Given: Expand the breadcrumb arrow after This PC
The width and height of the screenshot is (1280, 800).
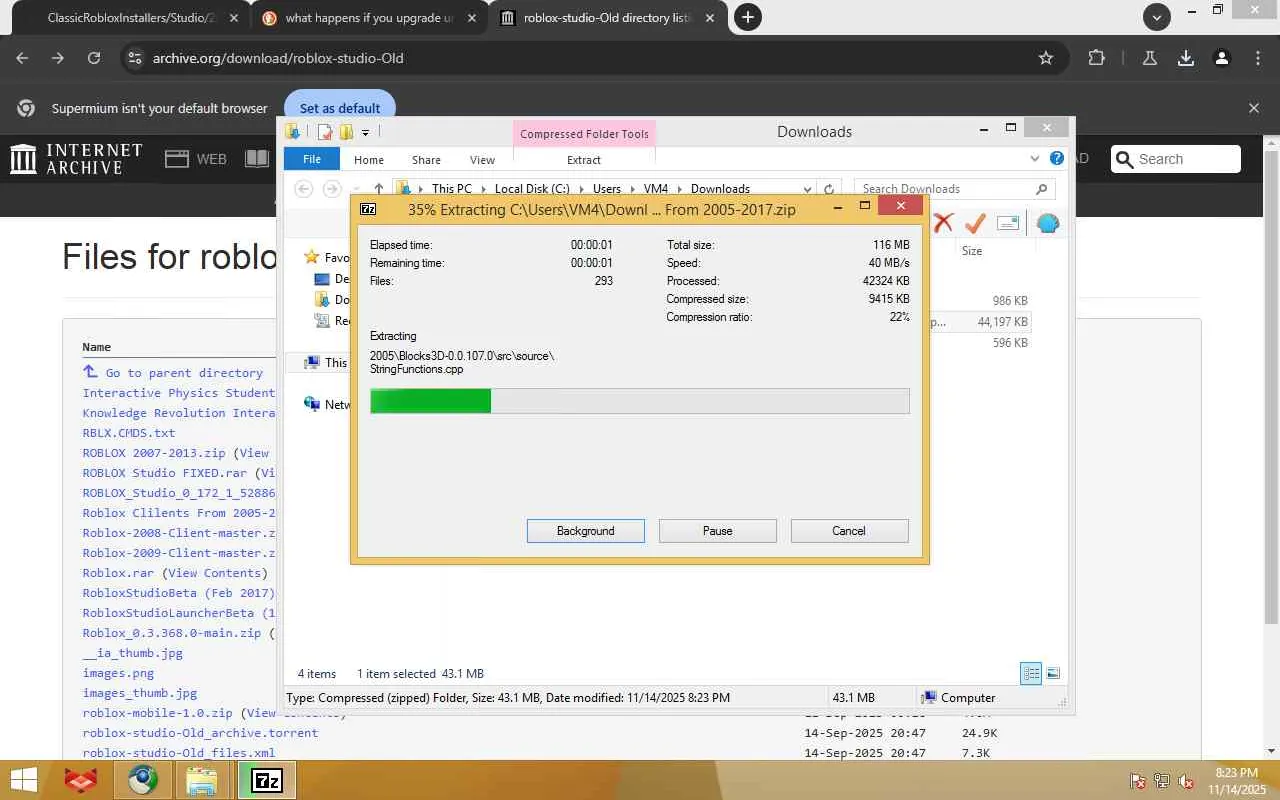Looking at the screenshot, I should pyautogui.click(x=482, y=189).
